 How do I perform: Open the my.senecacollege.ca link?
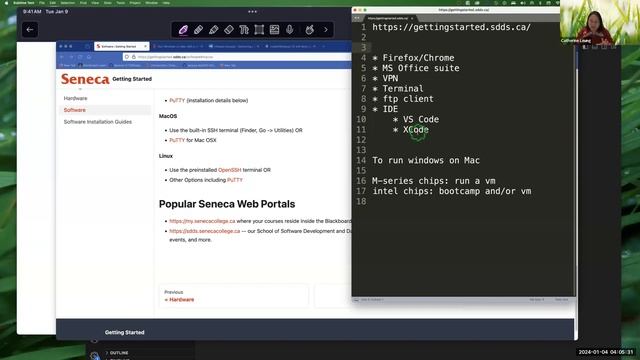pyautogui.click(x=202, y=221)
